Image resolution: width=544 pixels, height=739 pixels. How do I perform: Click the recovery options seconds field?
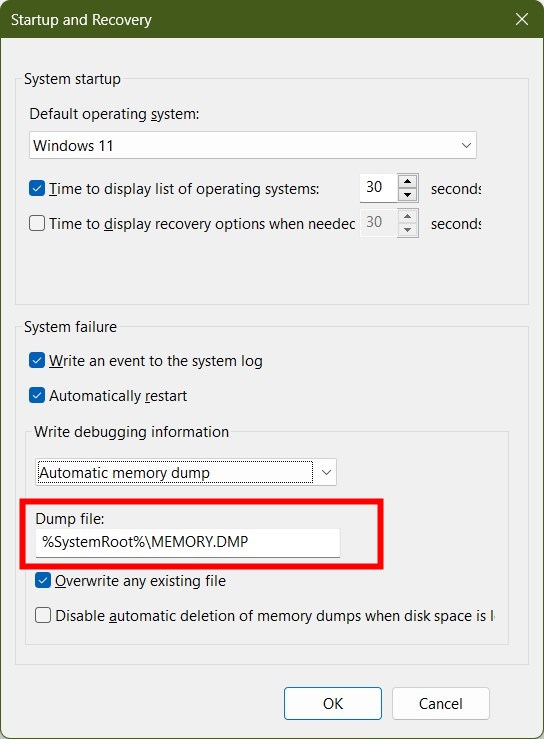tap(378, 223)
